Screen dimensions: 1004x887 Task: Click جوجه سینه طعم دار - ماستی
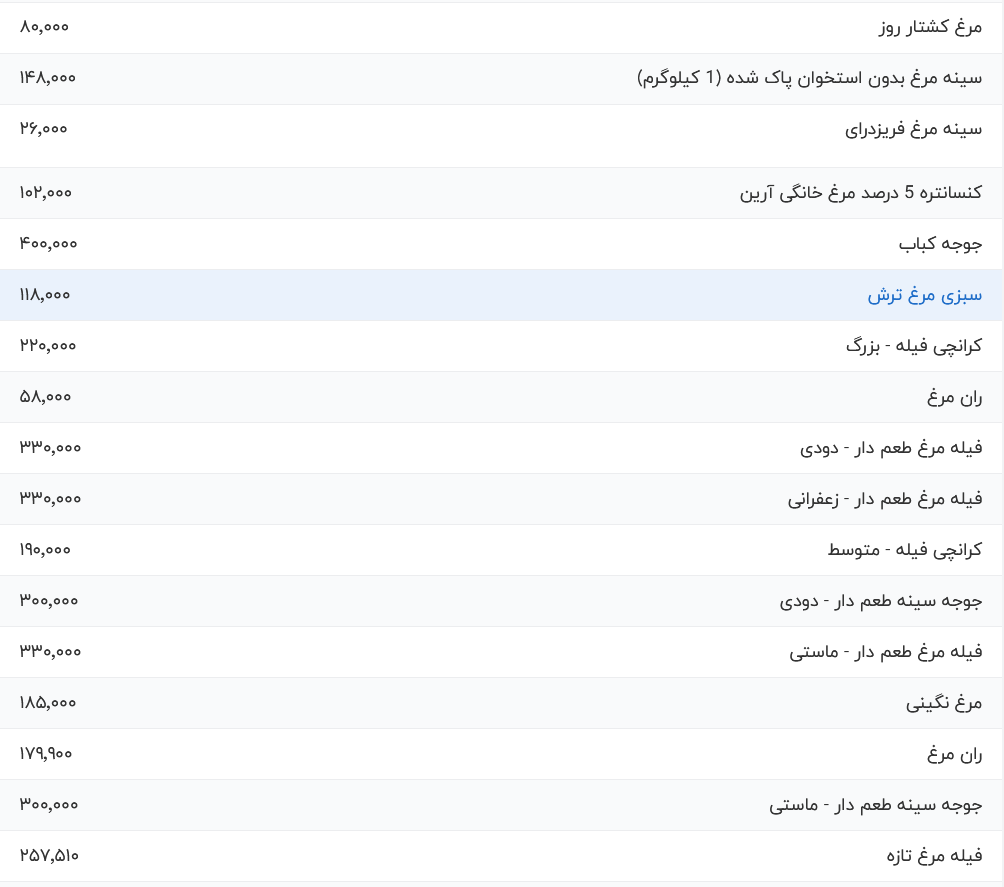pos(875,805)
